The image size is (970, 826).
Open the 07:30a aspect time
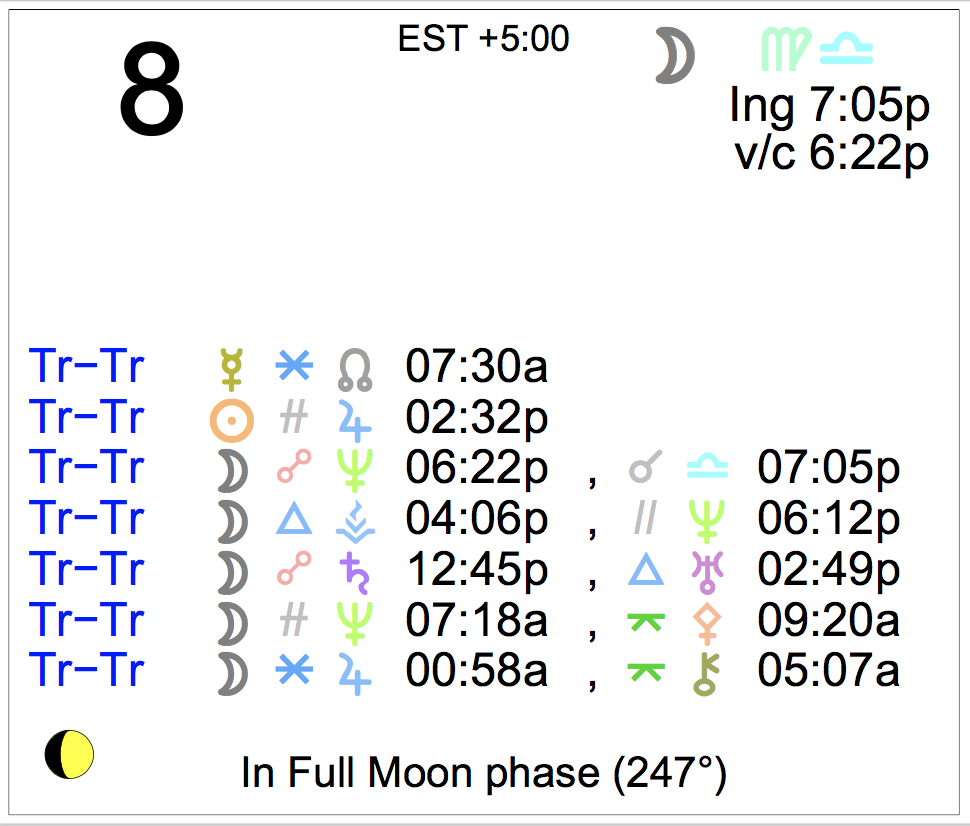[x=476, y=368]
